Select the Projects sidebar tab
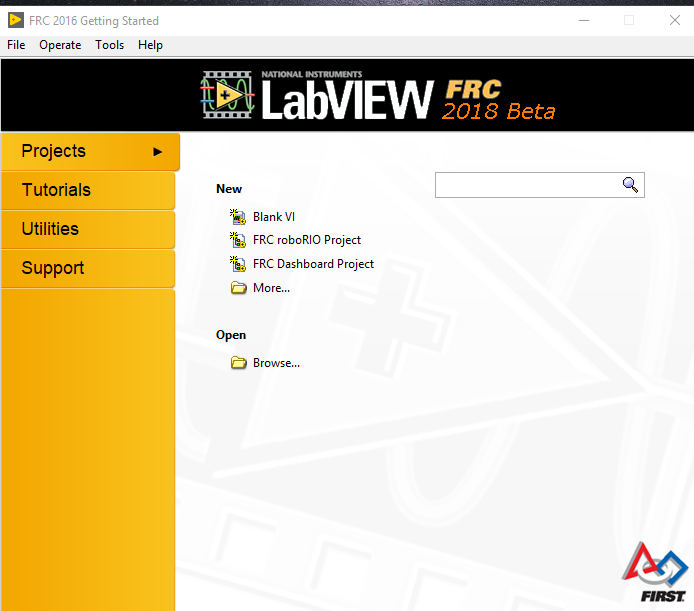 click(90, 151)
